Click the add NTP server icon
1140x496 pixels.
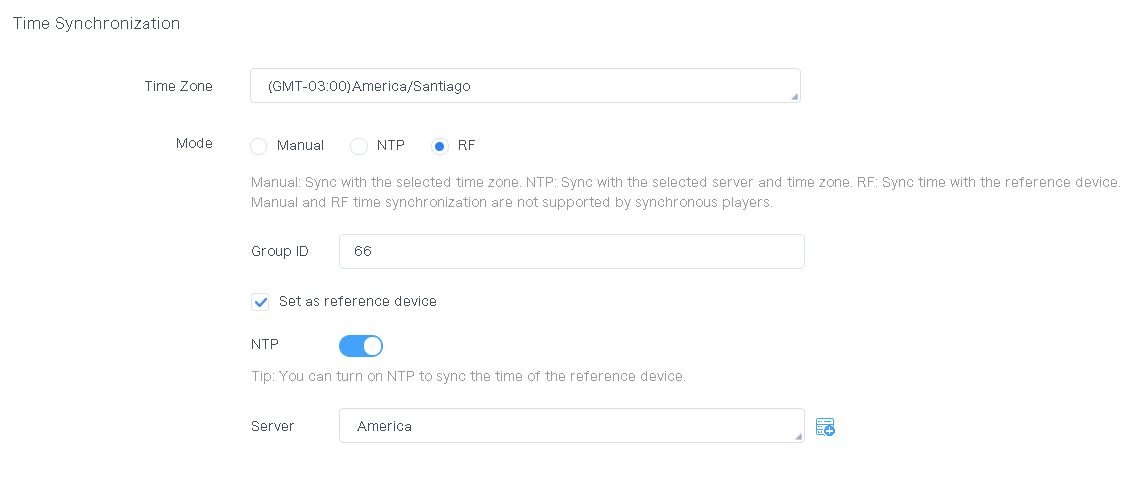click(824, 426)
